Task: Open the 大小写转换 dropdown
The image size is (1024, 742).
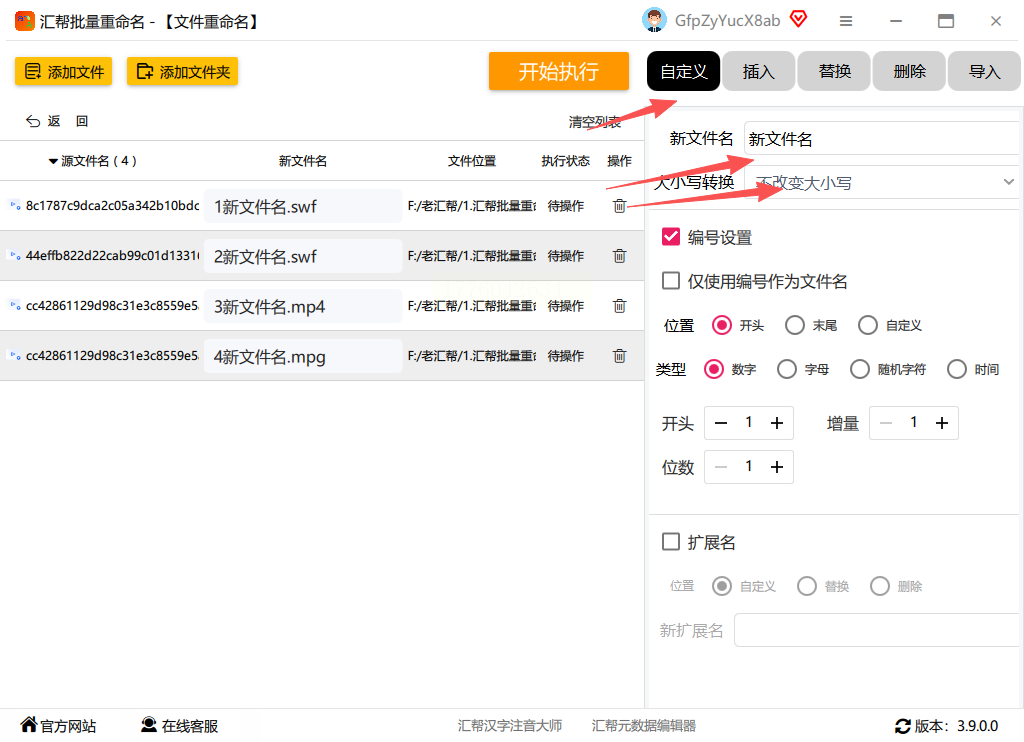Action: [x=882, y=183]
